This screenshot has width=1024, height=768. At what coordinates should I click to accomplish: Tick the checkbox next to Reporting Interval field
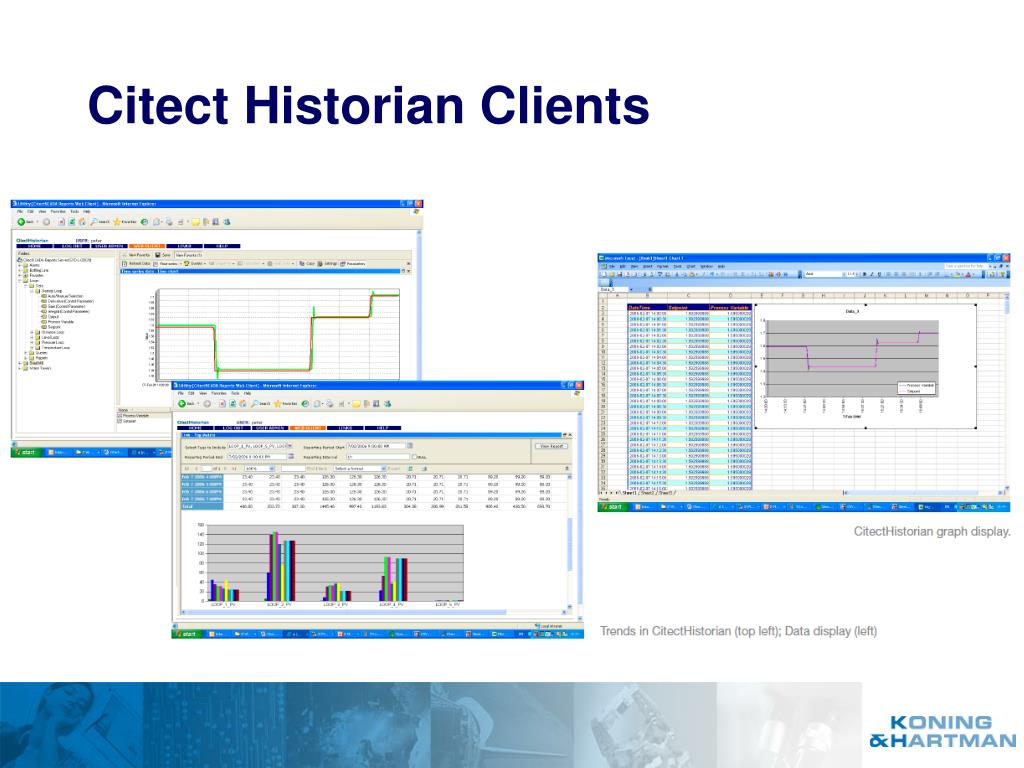click(415, 456)
